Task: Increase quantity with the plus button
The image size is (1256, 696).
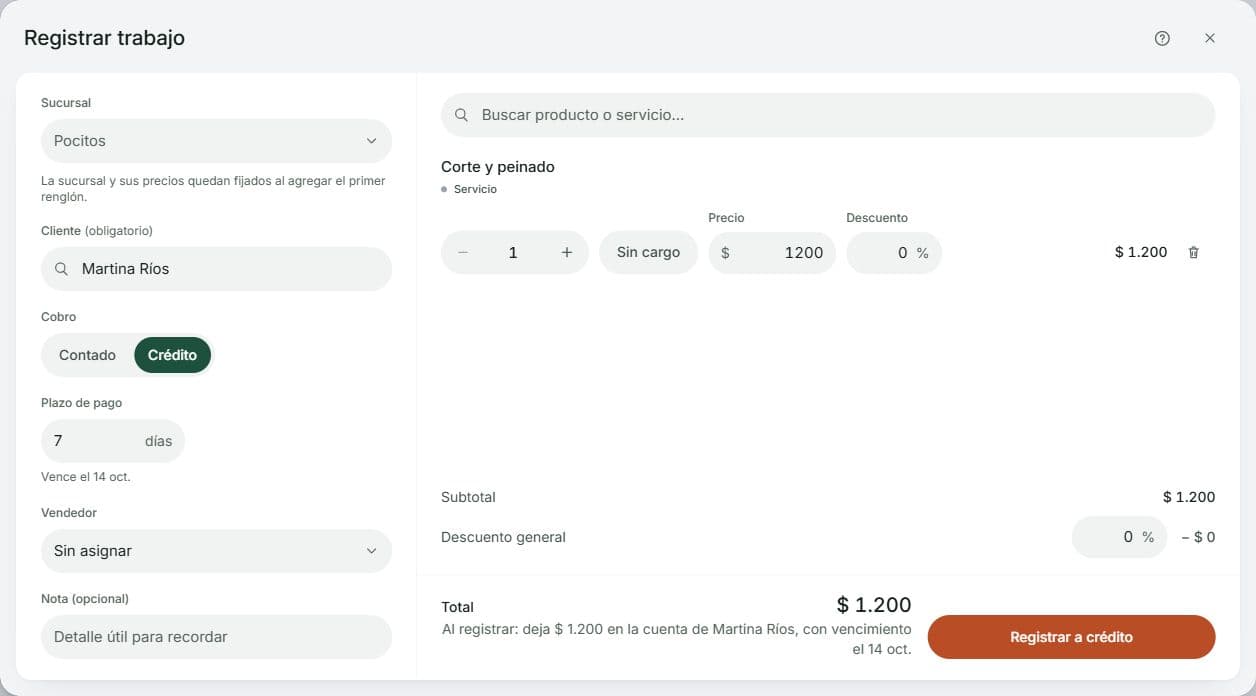Action: pos(567,252)
